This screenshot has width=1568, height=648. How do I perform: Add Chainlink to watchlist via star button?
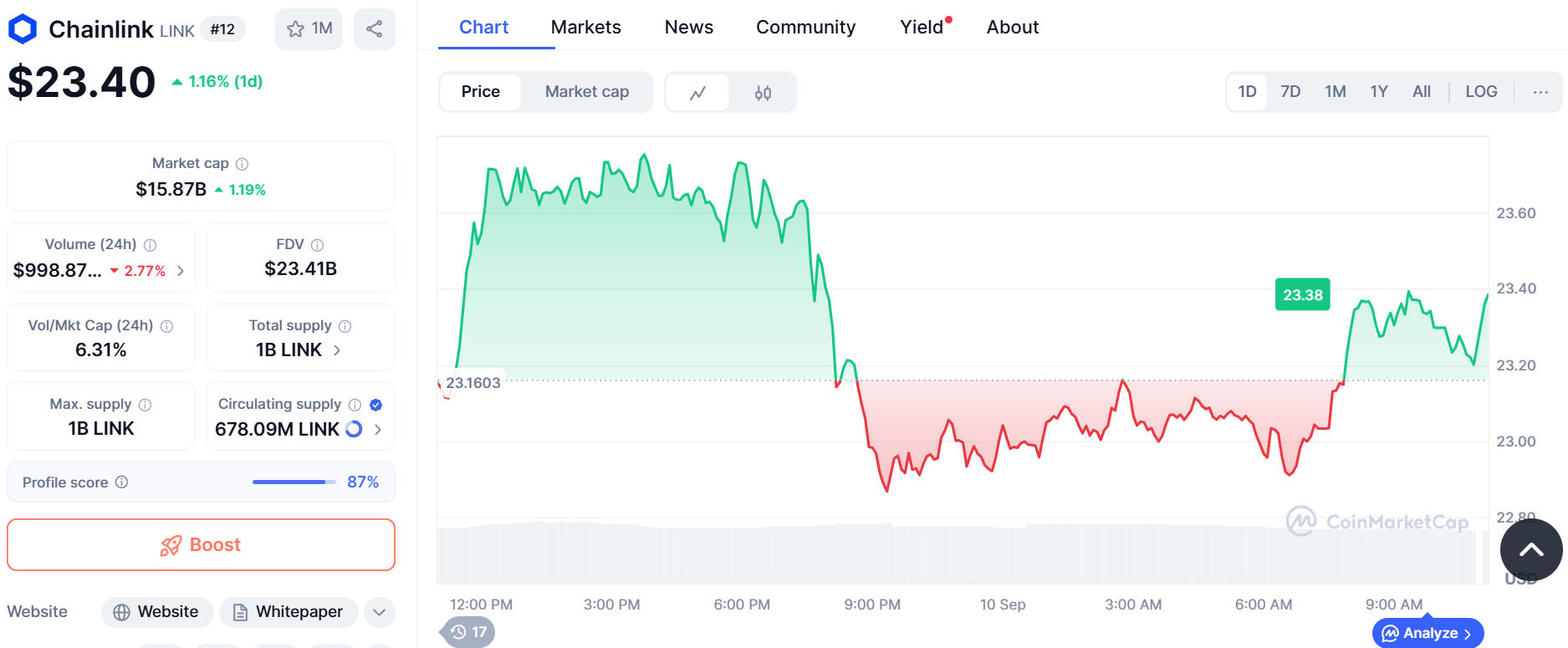coord(309,29)
